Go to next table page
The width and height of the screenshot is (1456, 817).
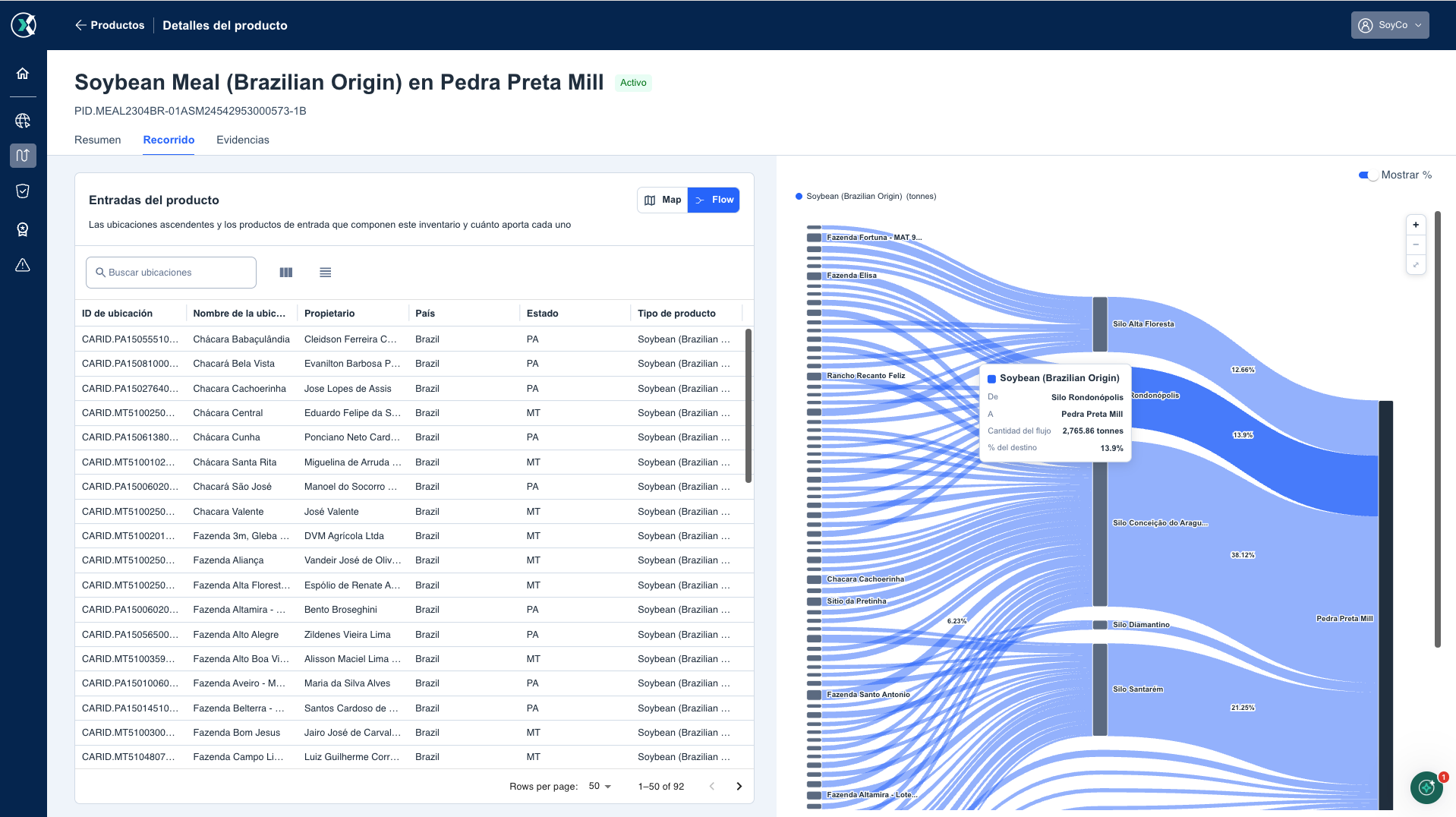tap(739, 787)
